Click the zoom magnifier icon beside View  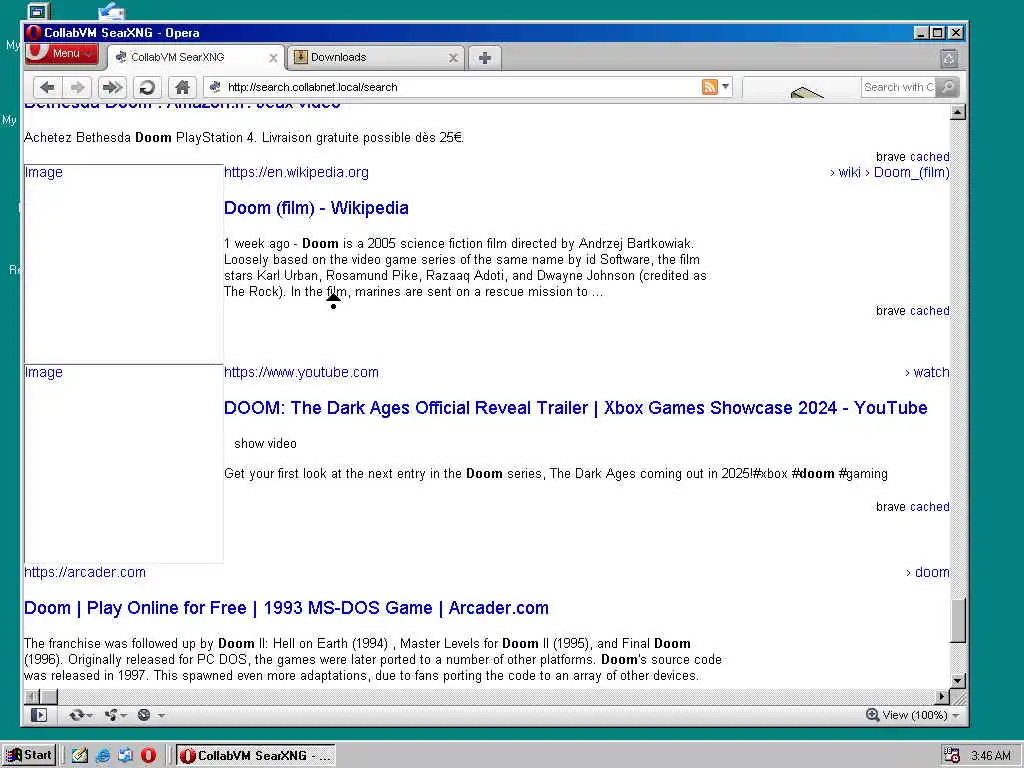click(x=872, y=715)
